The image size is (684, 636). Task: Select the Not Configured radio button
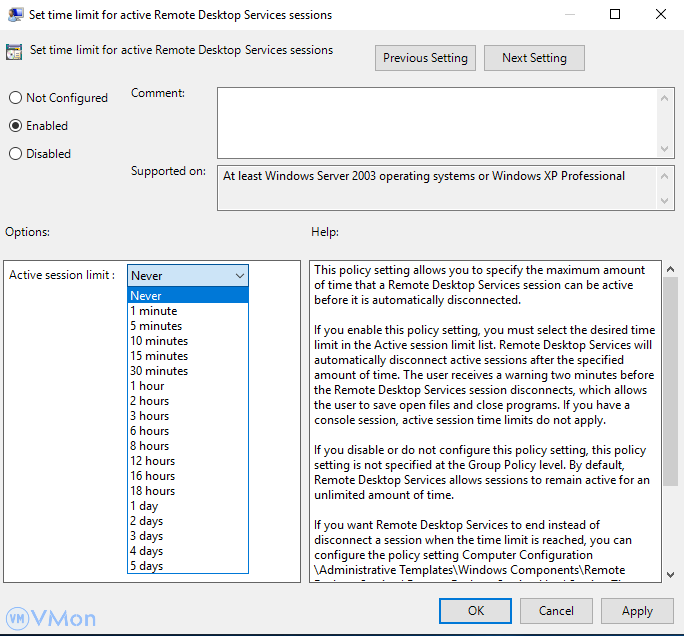click(x=15, y=98)
